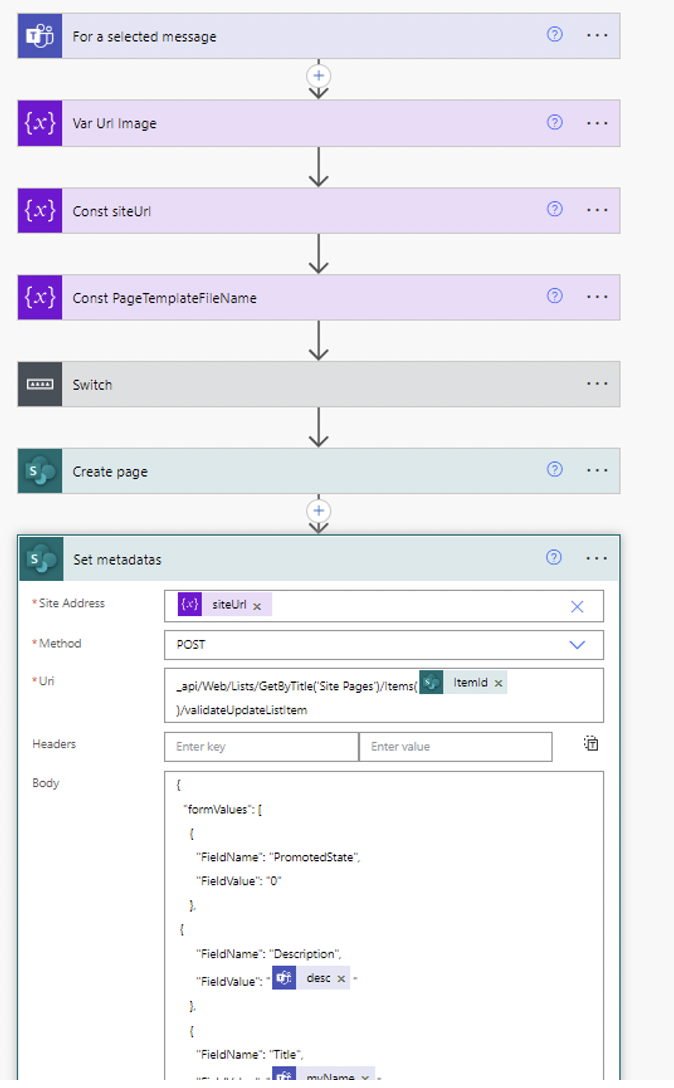Click the Teams icon inside the desc token
The width and height of the screenshot is (674, 1088).
(x=283, y=979)
